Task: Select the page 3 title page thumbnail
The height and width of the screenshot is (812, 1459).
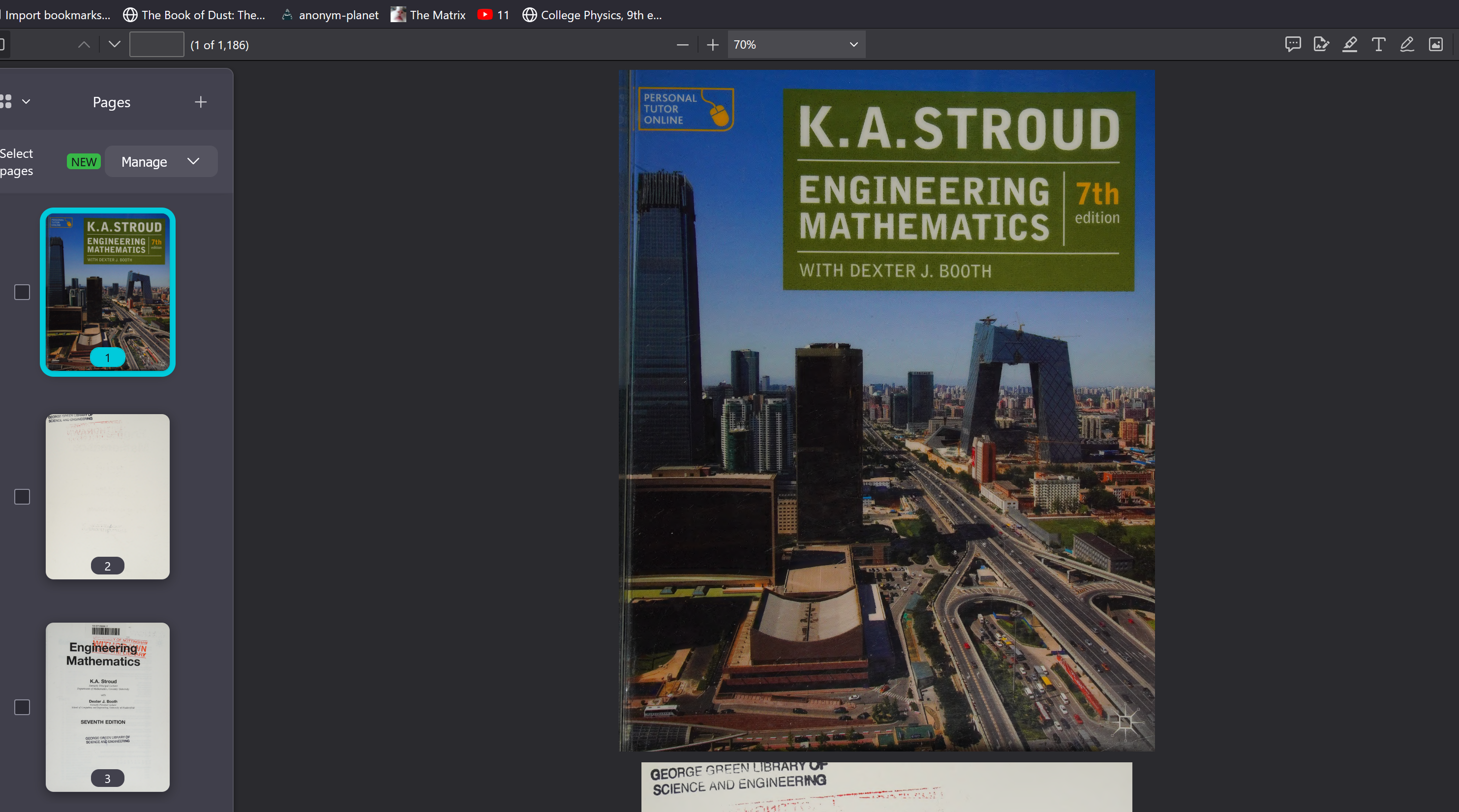Action: click(108, 707)
